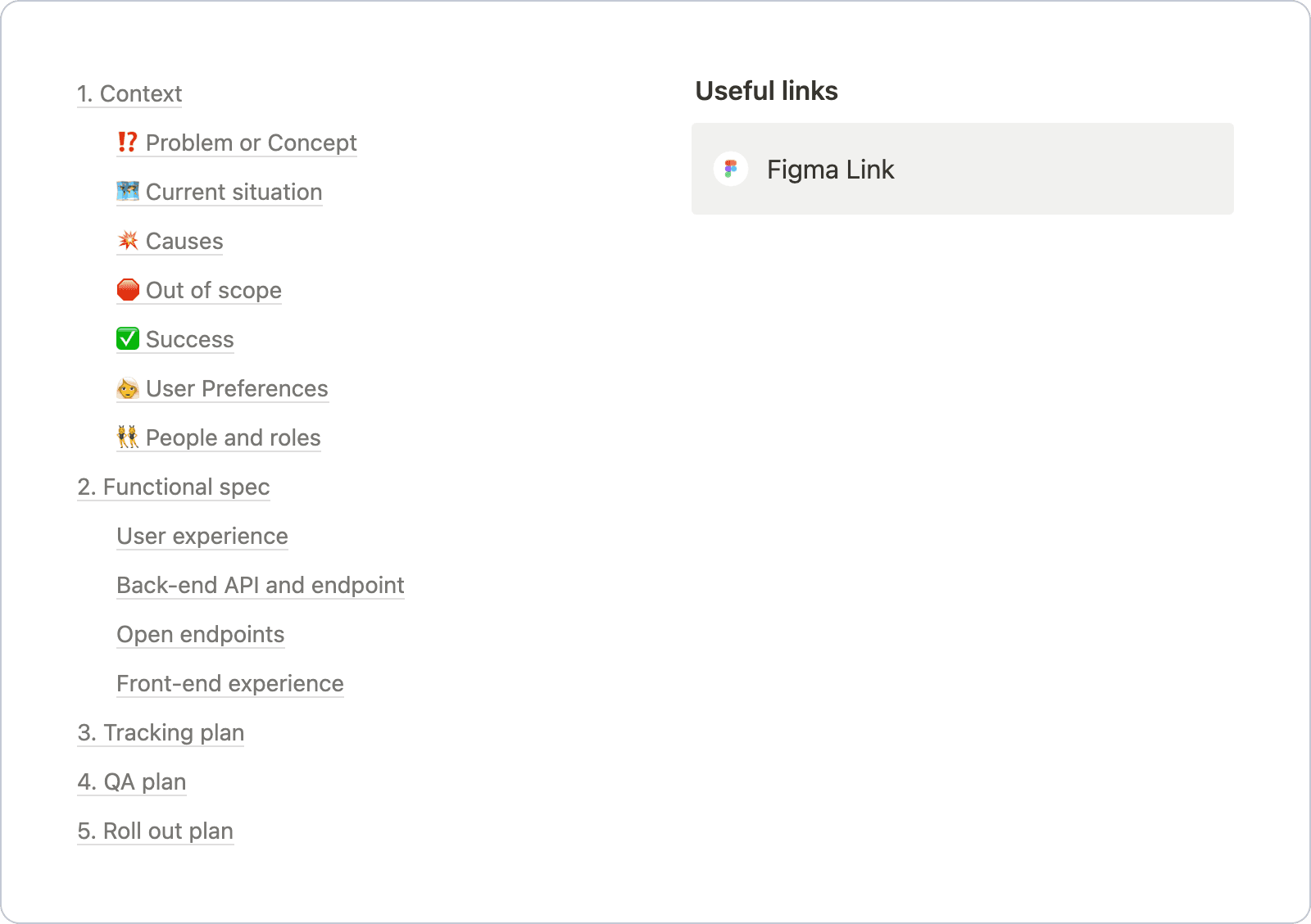Open the User experience subsection link
Image resolution: width=1311 pixels, height=924 pixels.
[202, 537]
